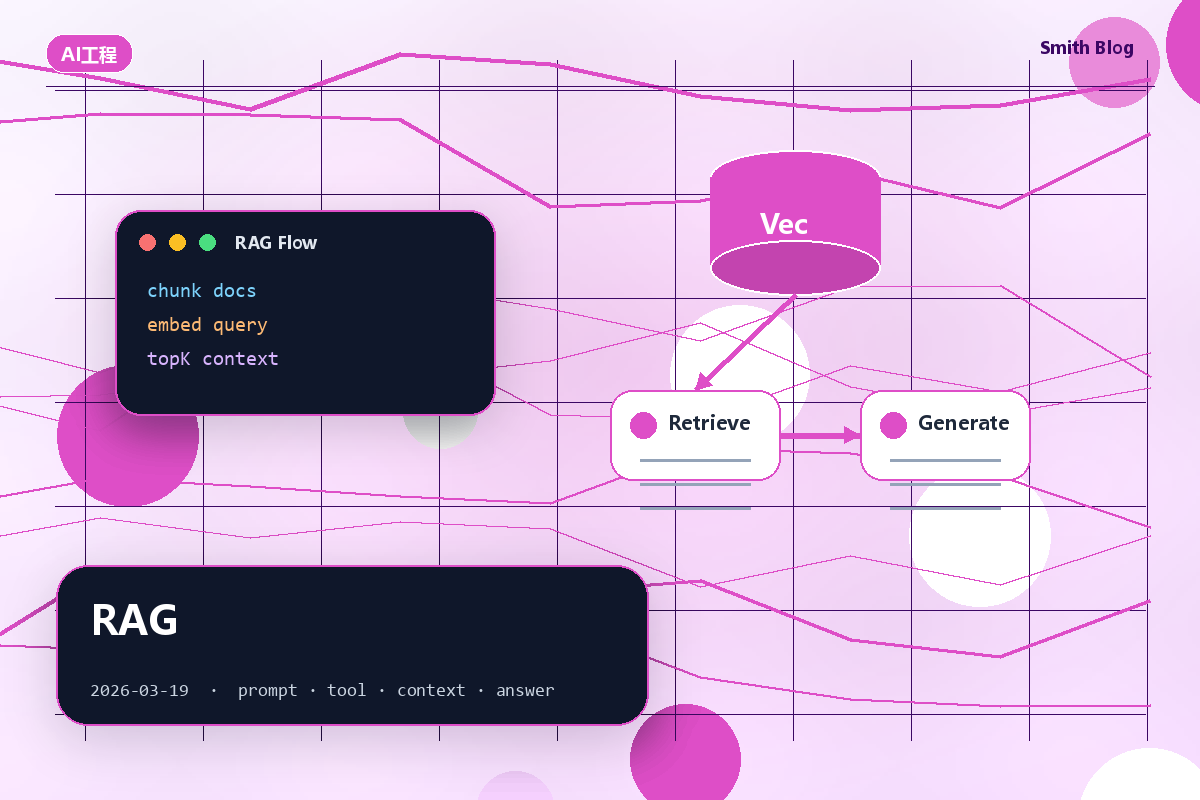The image size is (1200, 800).
Task: Select the "topK context" code line
Action: click(x=213, y=359)
